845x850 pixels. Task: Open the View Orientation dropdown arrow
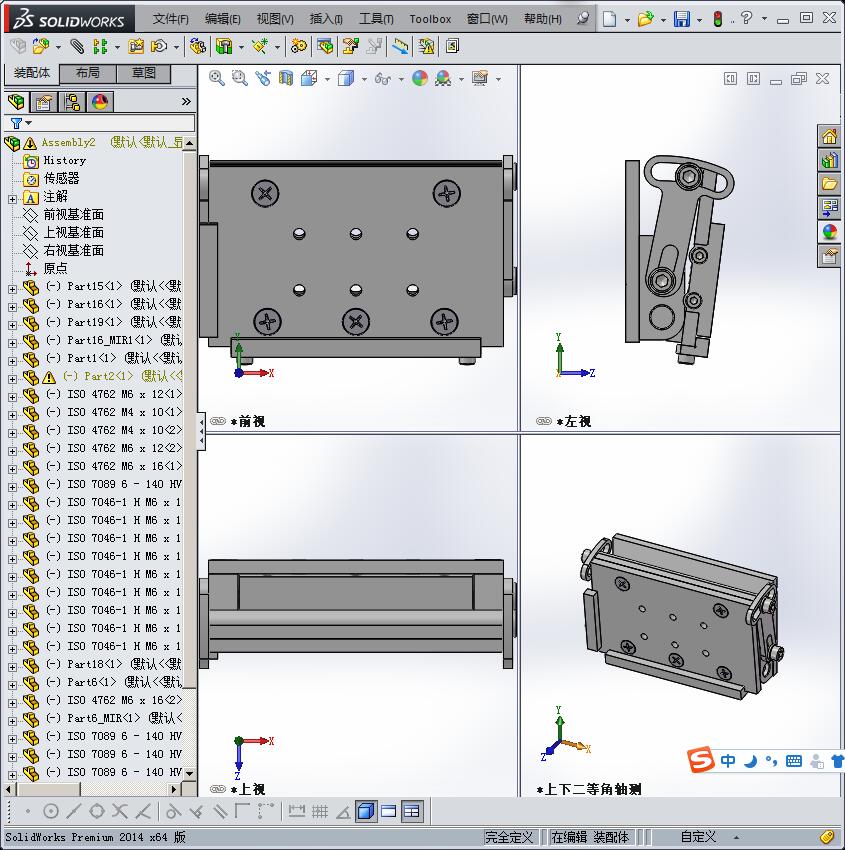327,75
